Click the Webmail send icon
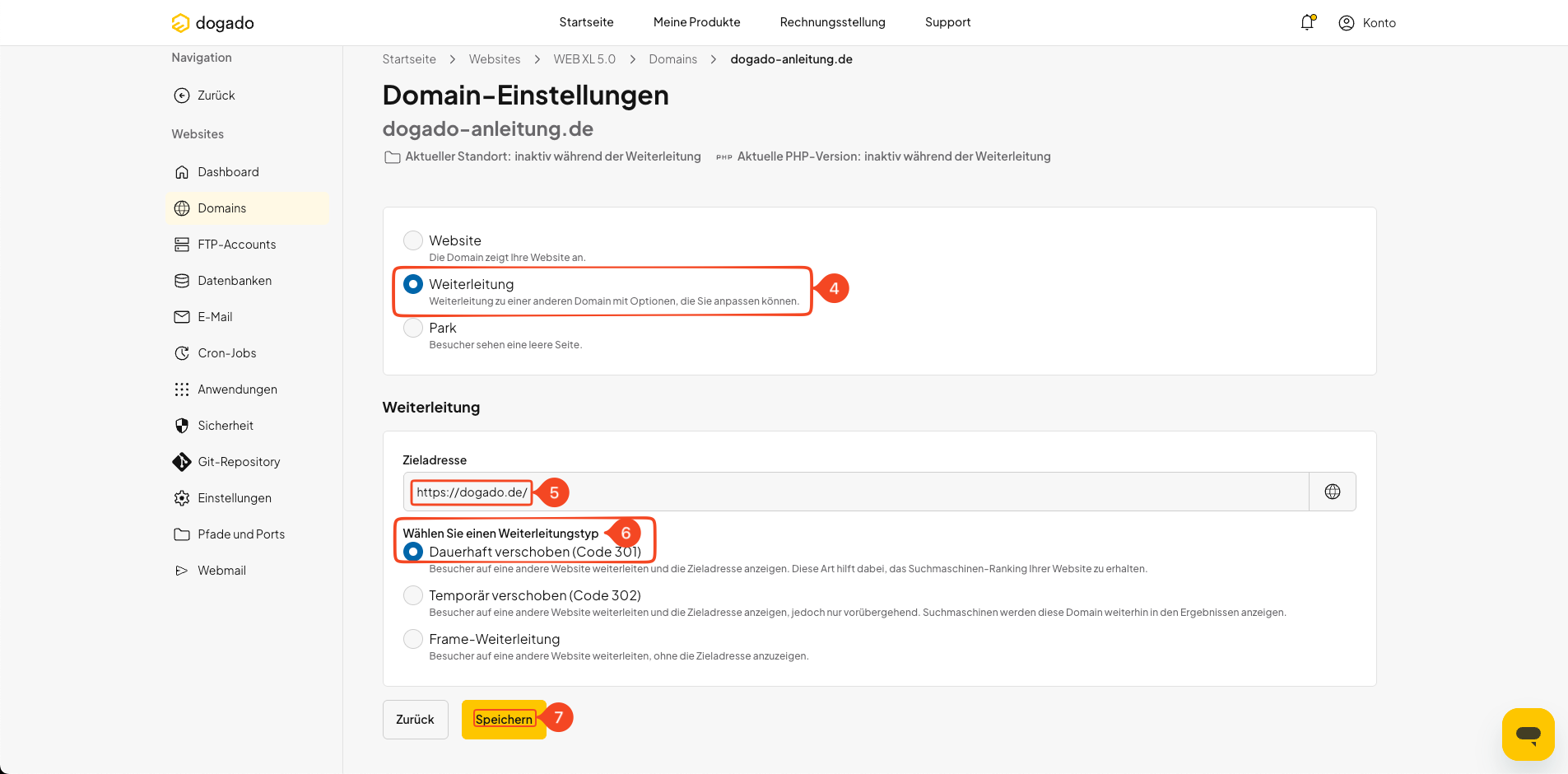The width and height of the screenshot is (1568, 774). coord(182,571)
